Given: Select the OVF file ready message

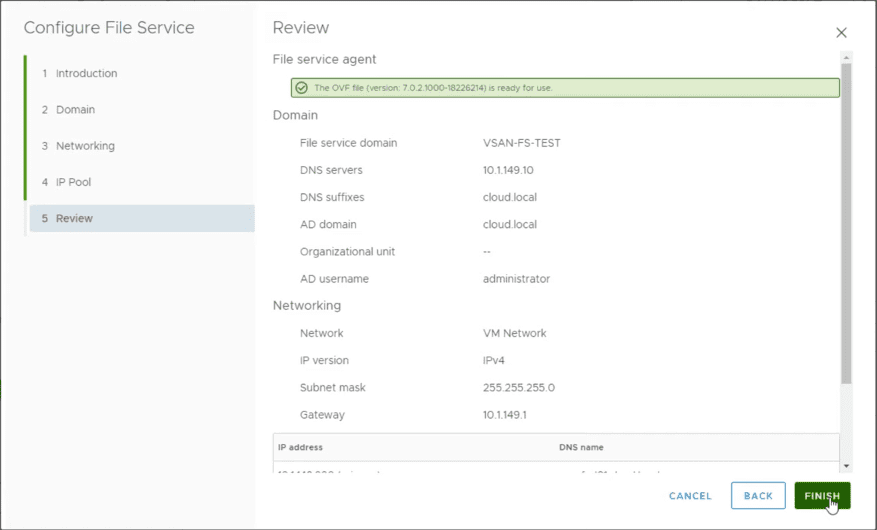Looking at the screenshot, I should [x=565, y=88].
